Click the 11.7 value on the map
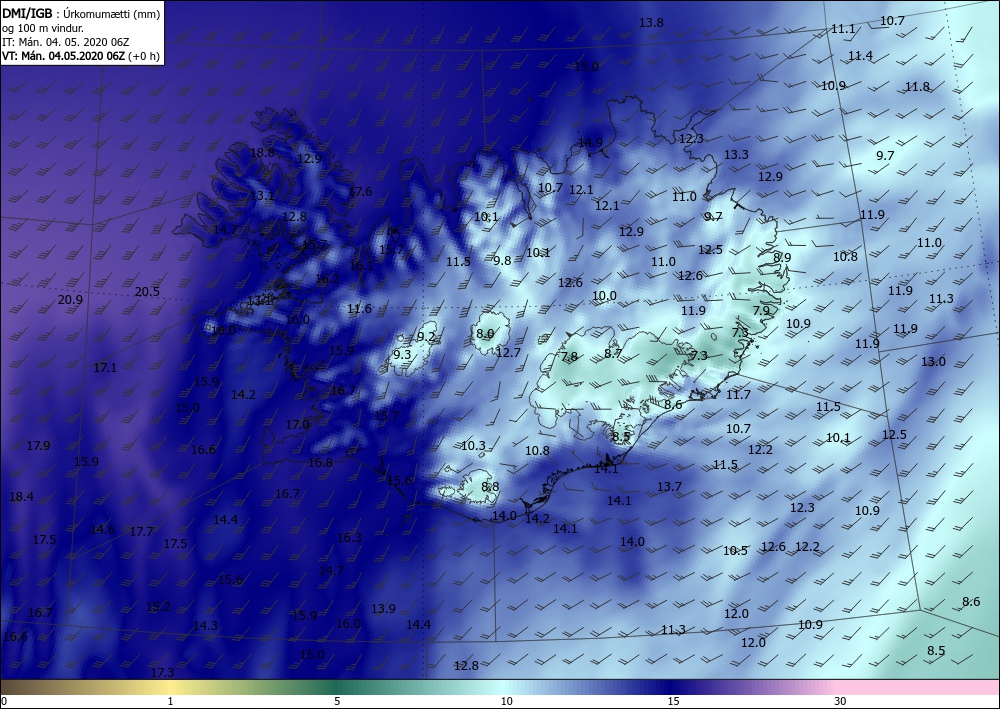Image resolution: width=1000 pixels, height=709 pixels. tap(739, 395)
